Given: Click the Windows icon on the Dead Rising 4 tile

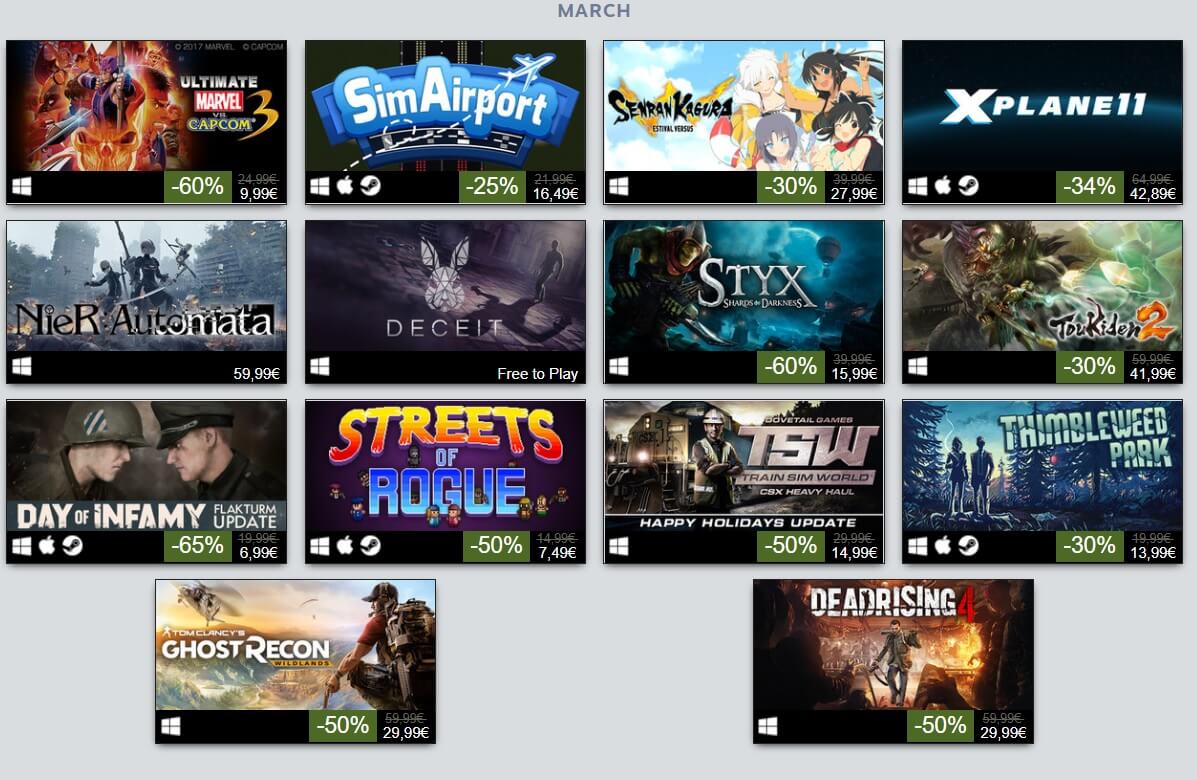Looking at the screenshot, I should click(767, 726).
